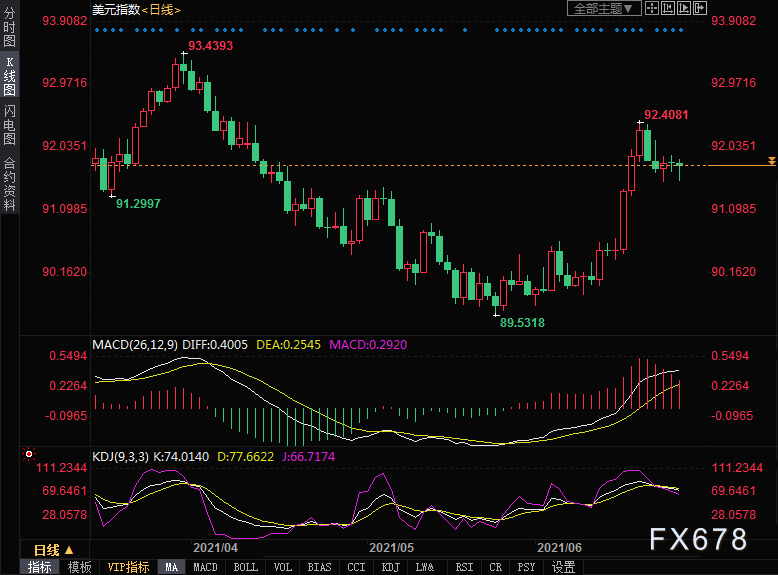Click the 92.4081 peak price label
This screenshot has width=778, height=575.
[666, 115]
